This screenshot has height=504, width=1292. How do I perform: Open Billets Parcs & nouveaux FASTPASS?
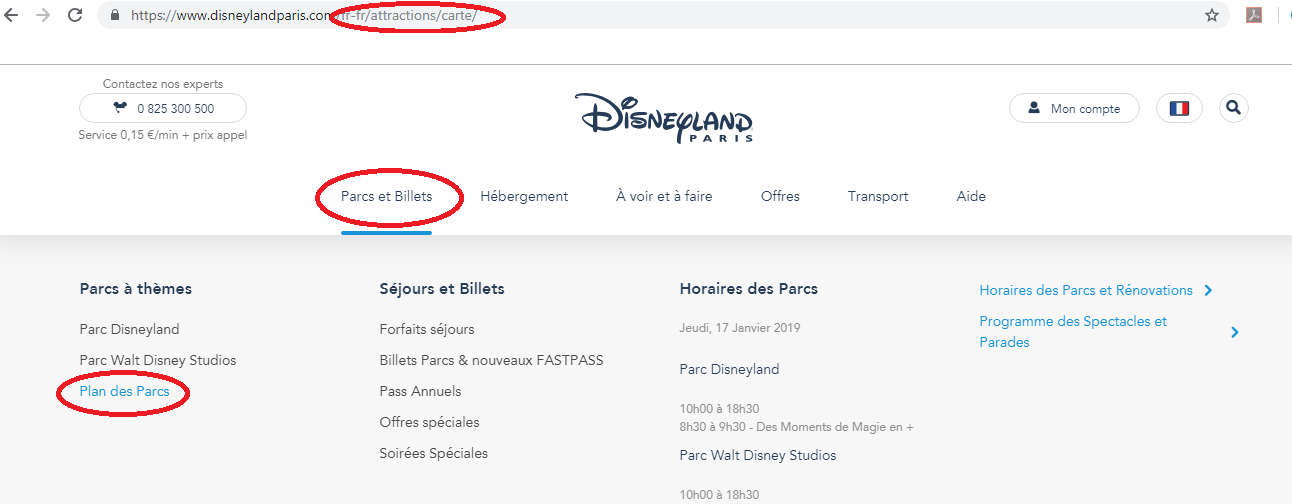click(492, 360)
